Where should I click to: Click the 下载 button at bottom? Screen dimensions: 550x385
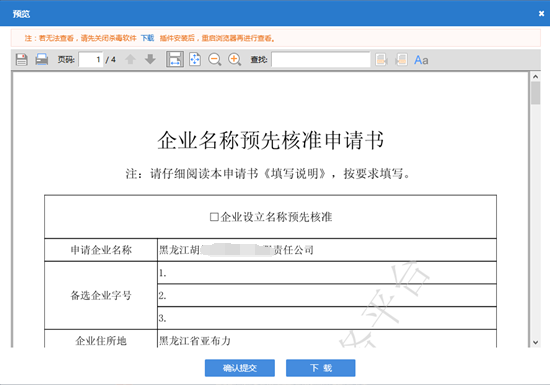(x=321, y=368)
